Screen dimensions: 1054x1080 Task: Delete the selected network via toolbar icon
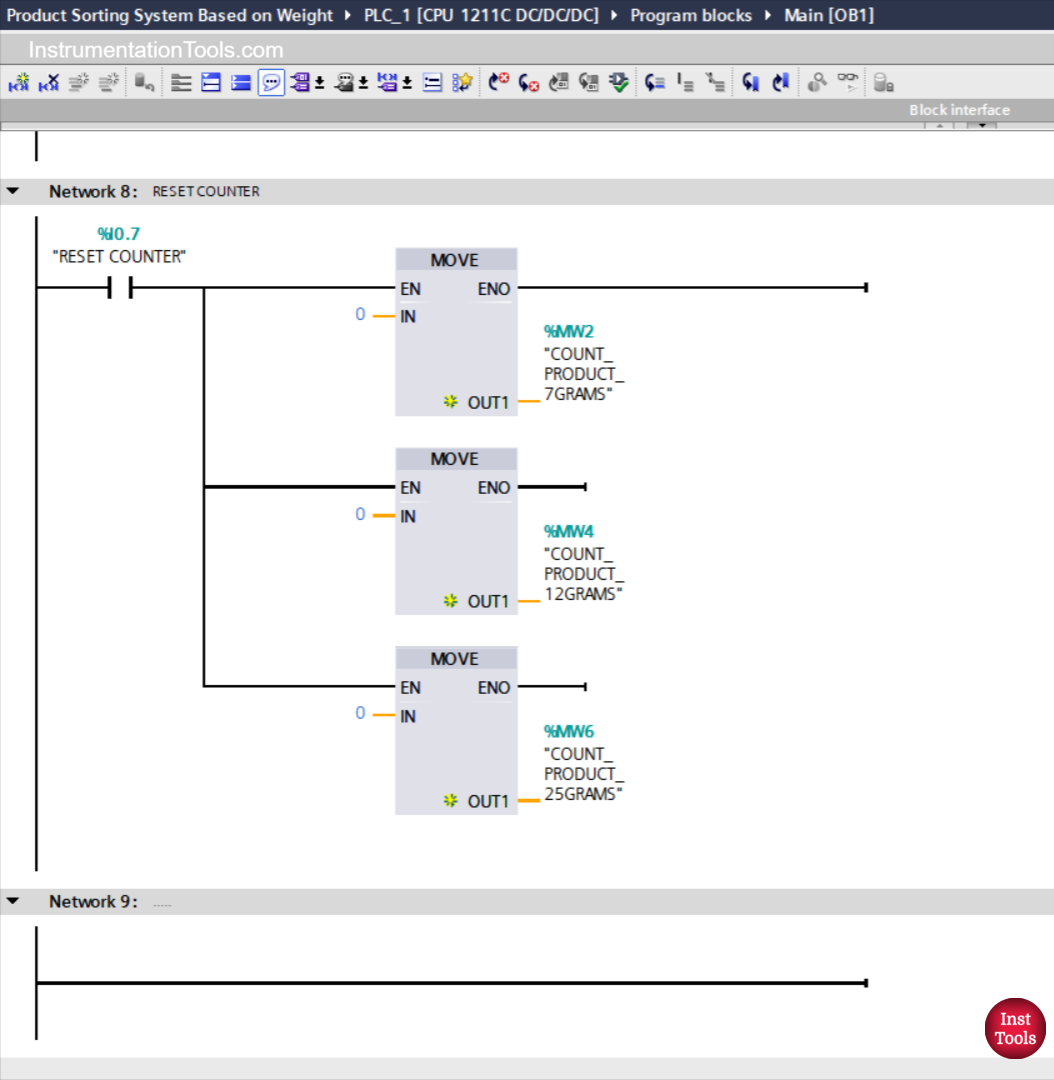point(46,82)
